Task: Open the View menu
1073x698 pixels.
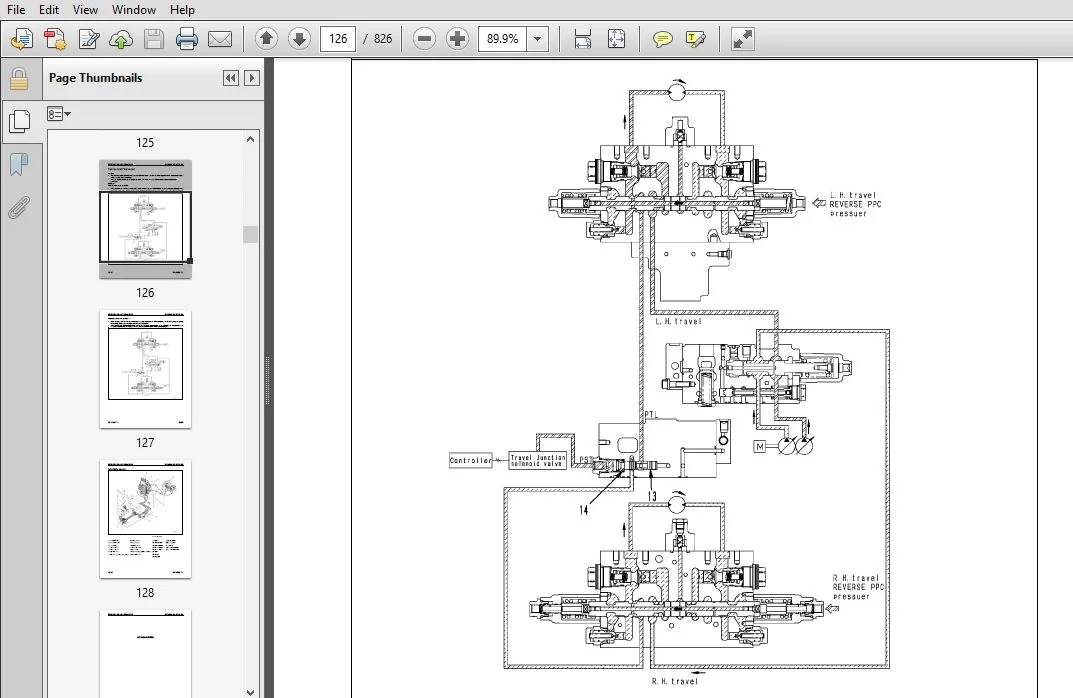Action: 85,10
